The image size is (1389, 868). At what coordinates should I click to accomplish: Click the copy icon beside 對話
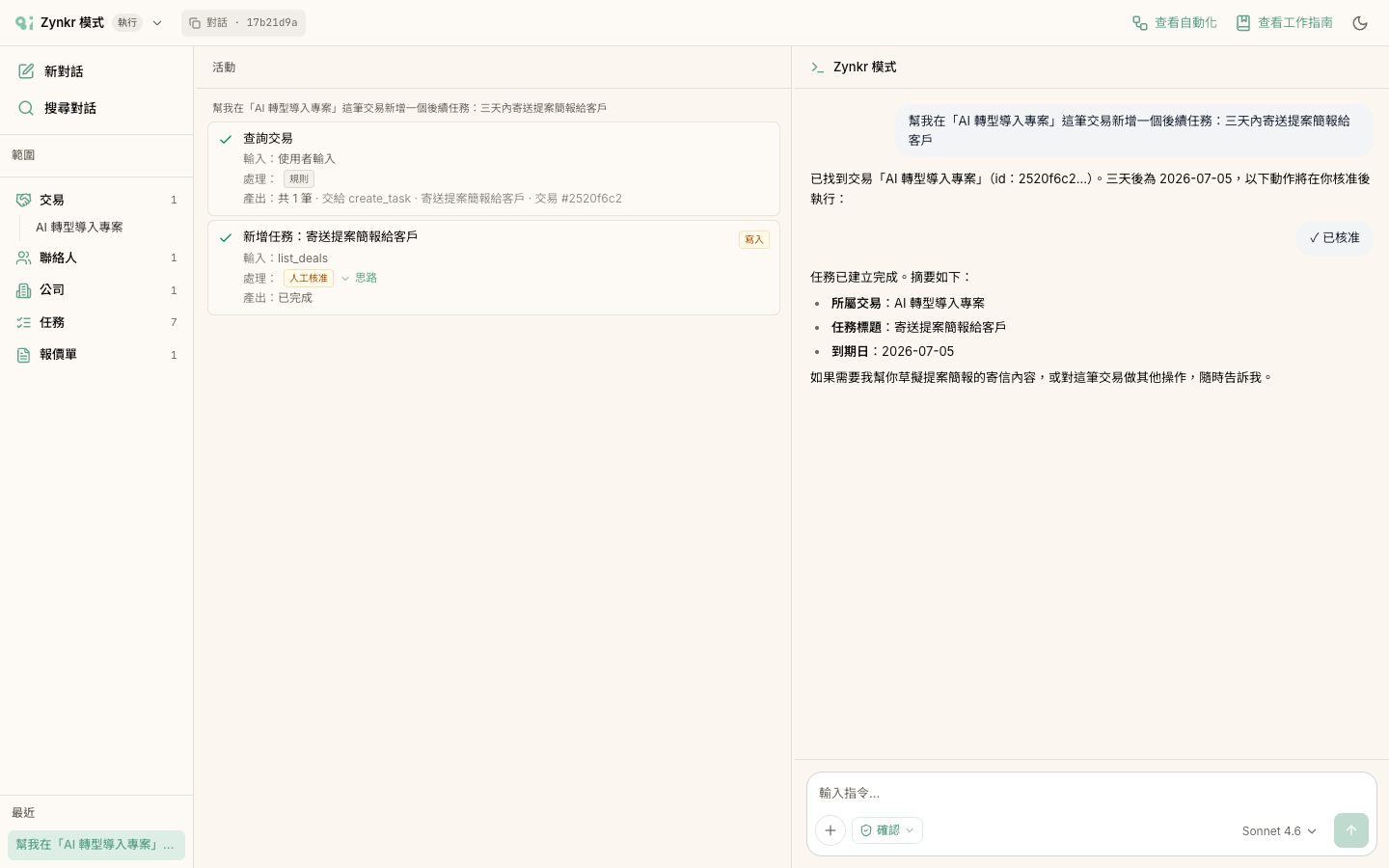(x=195, y=23)
